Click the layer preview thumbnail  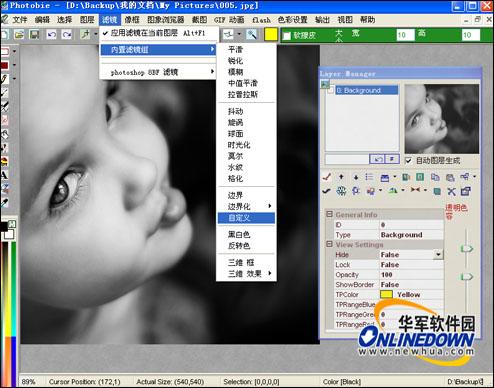442,119
